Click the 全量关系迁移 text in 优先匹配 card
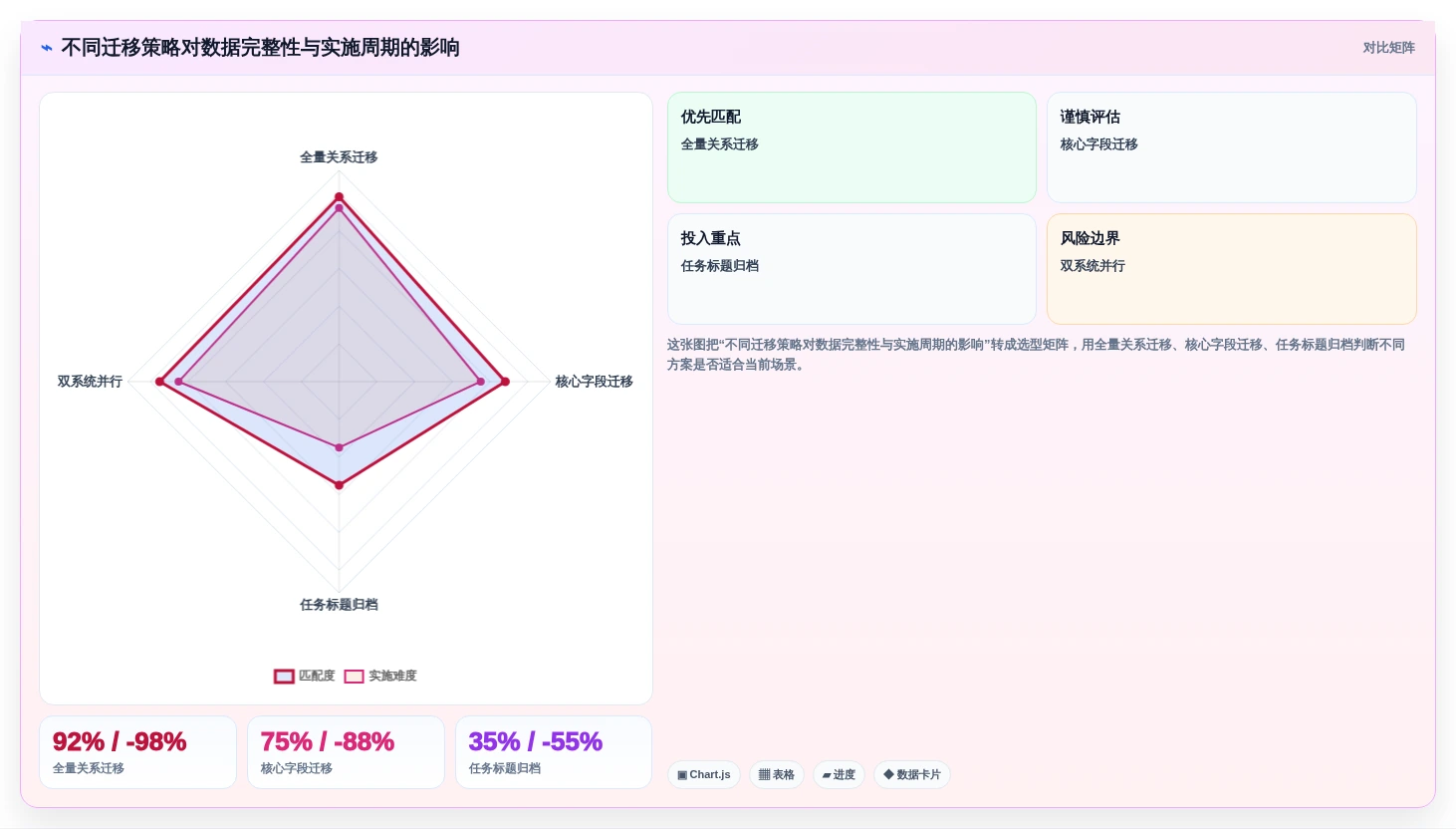Viewport: 1456px width, 829px height. [720, 144]
